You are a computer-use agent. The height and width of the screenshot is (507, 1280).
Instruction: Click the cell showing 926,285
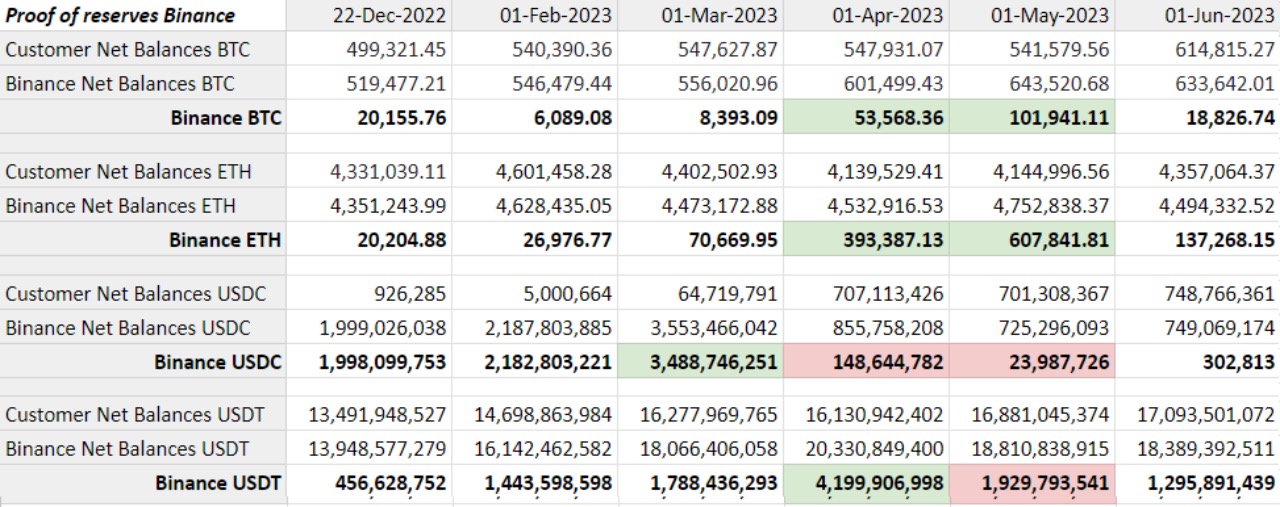click(x=368, y=294)
